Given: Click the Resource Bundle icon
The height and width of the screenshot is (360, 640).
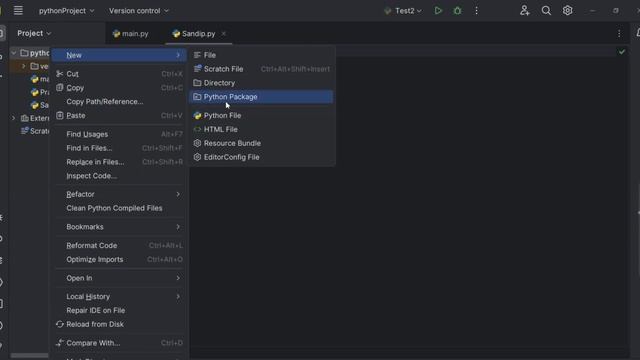Looking at the screenshot, I should [197, 143].
